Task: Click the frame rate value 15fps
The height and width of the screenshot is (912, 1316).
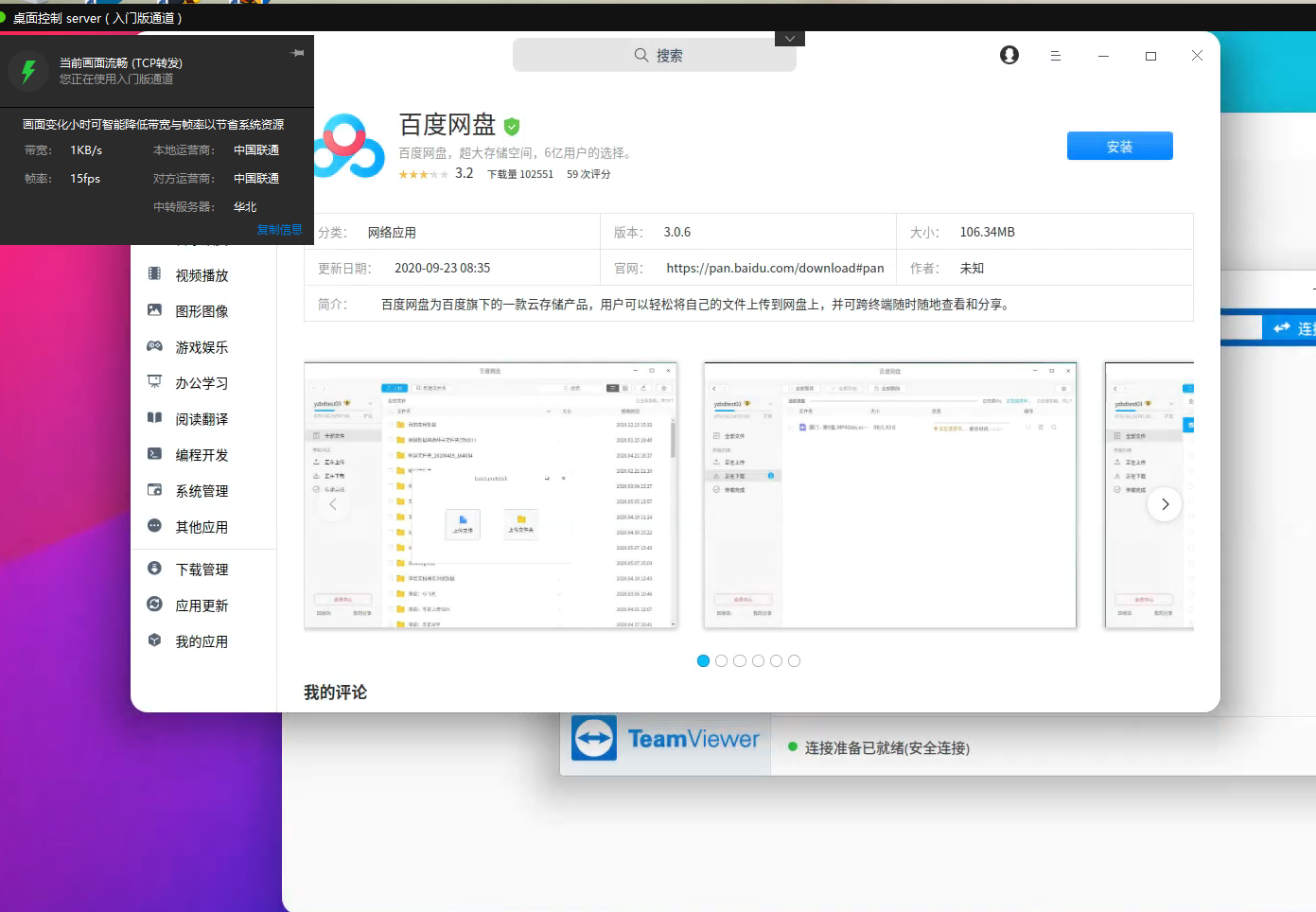Action: tap(85, 178)
